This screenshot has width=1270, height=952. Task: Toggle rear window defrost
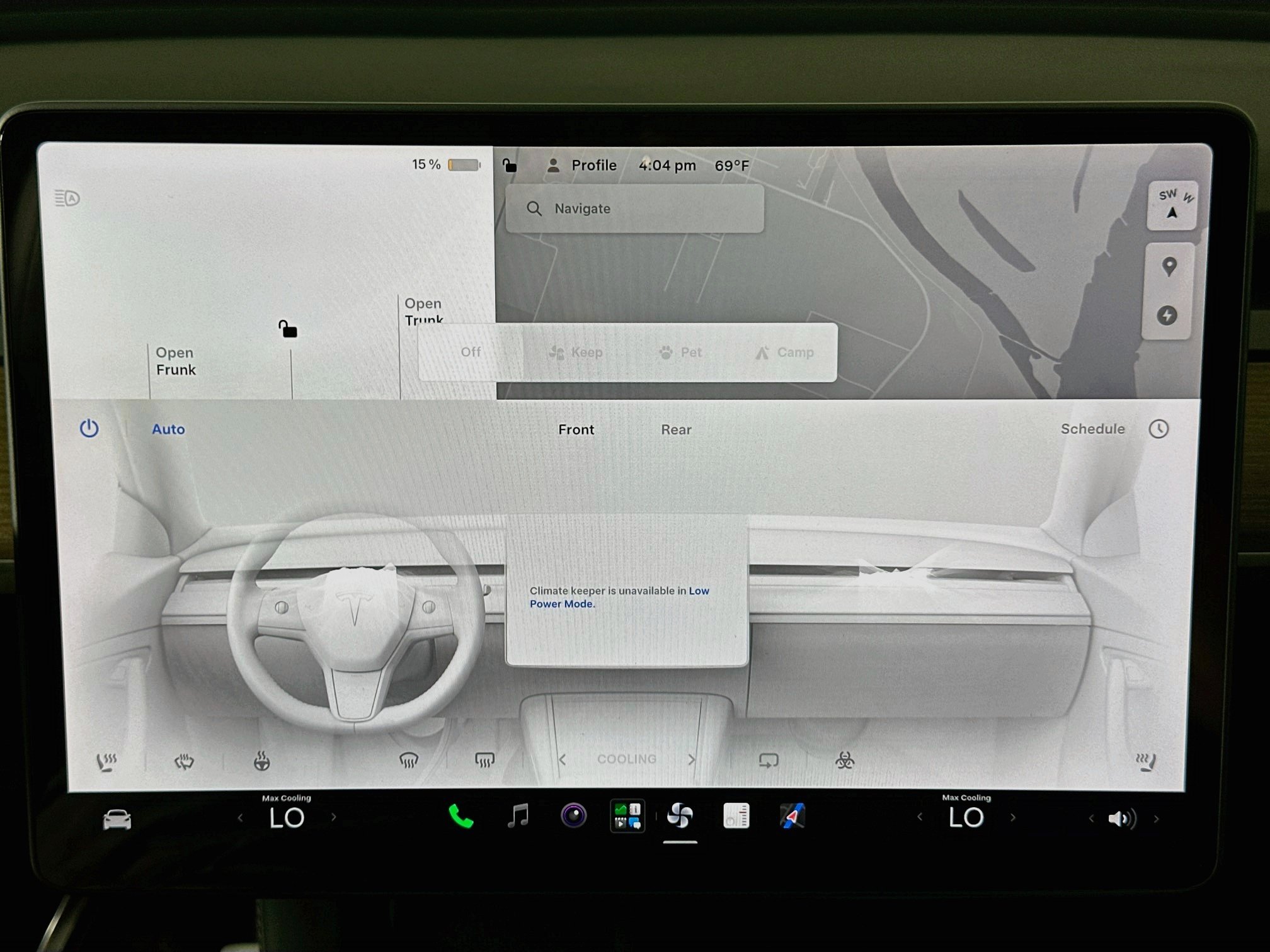coord(484,761)
